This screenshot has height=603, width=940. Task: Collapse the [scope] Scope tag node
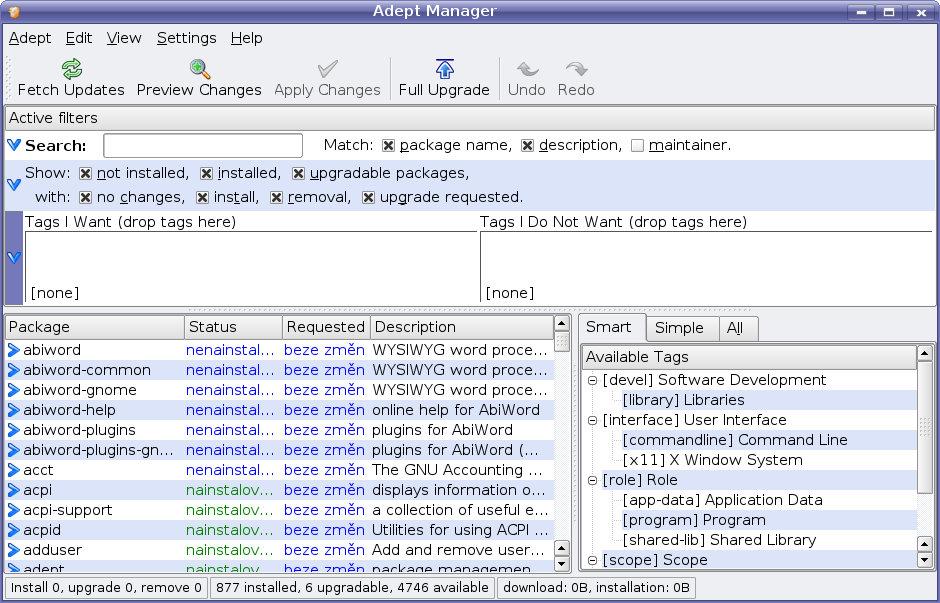click(x=592, y=560)
